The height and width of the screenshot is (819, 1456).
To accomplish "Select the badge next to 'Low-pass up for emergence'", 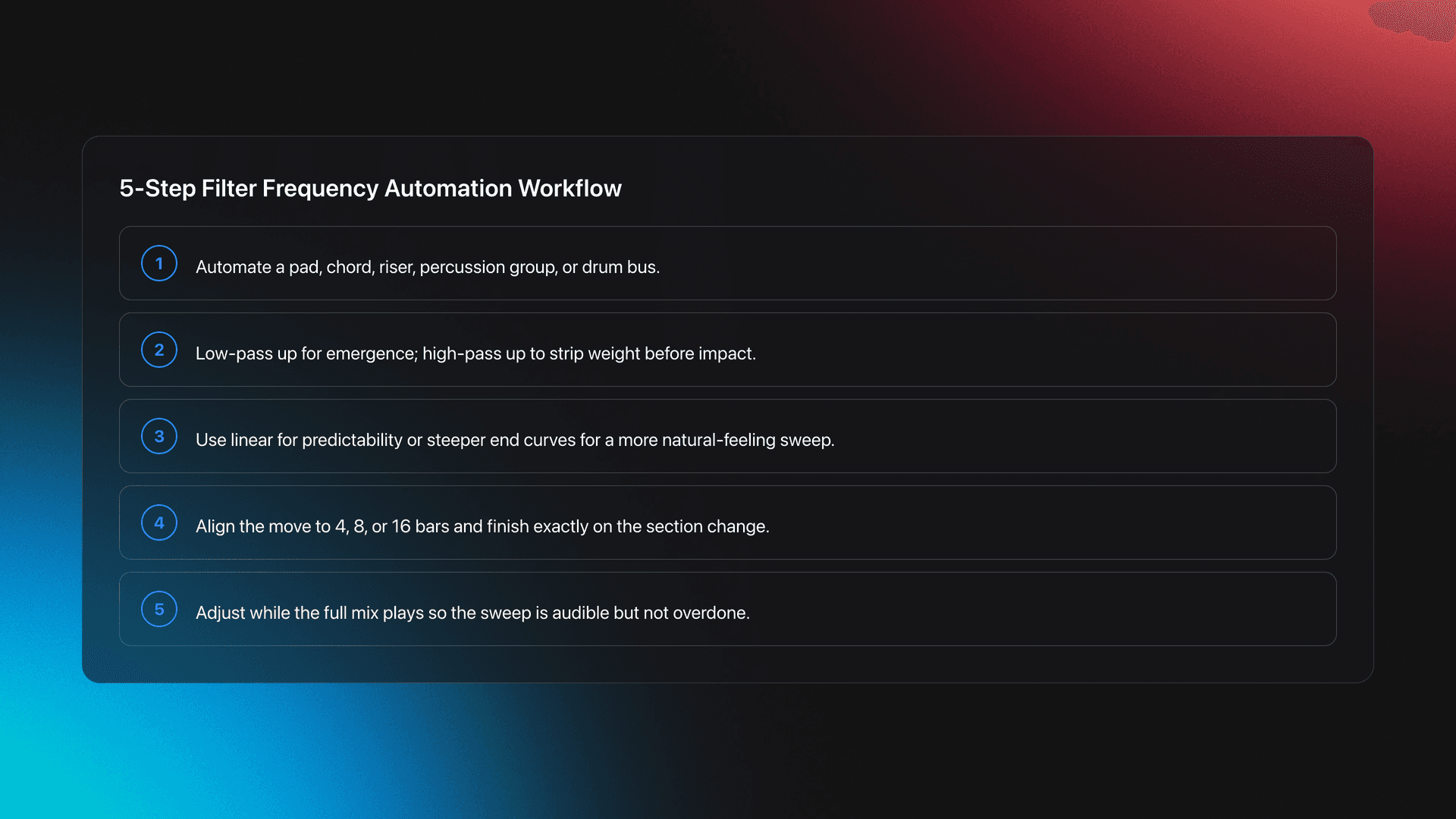I will (158, 350).
